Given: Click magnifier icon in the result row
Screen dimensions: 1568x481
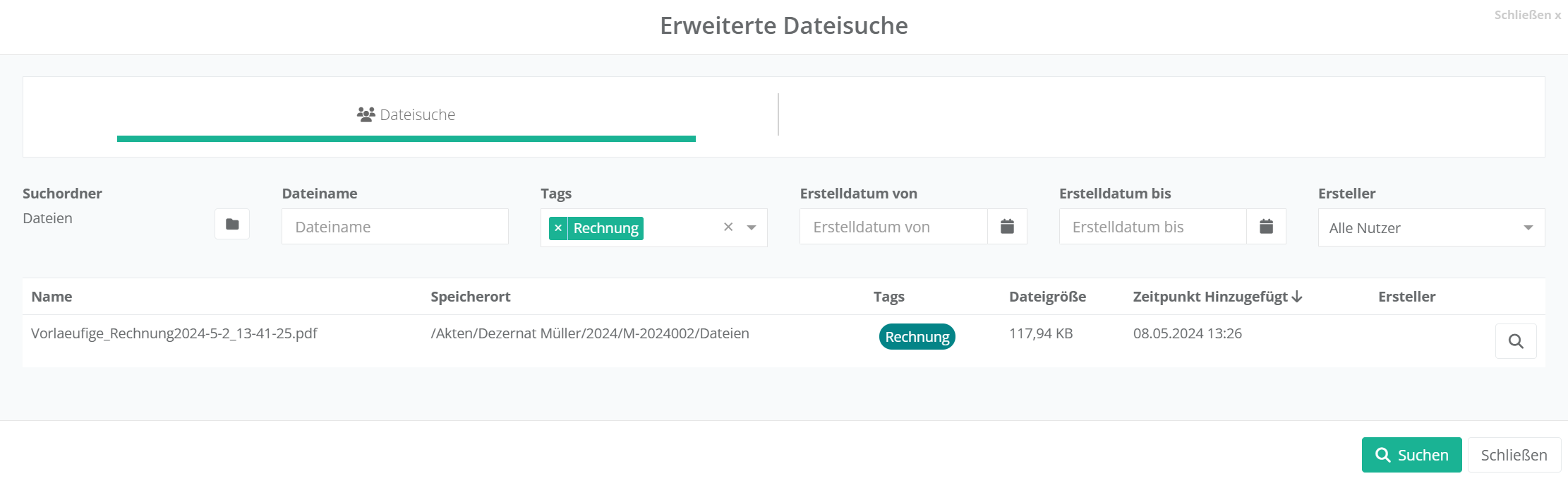Looking at the screenshot, I should point(1515,342).
